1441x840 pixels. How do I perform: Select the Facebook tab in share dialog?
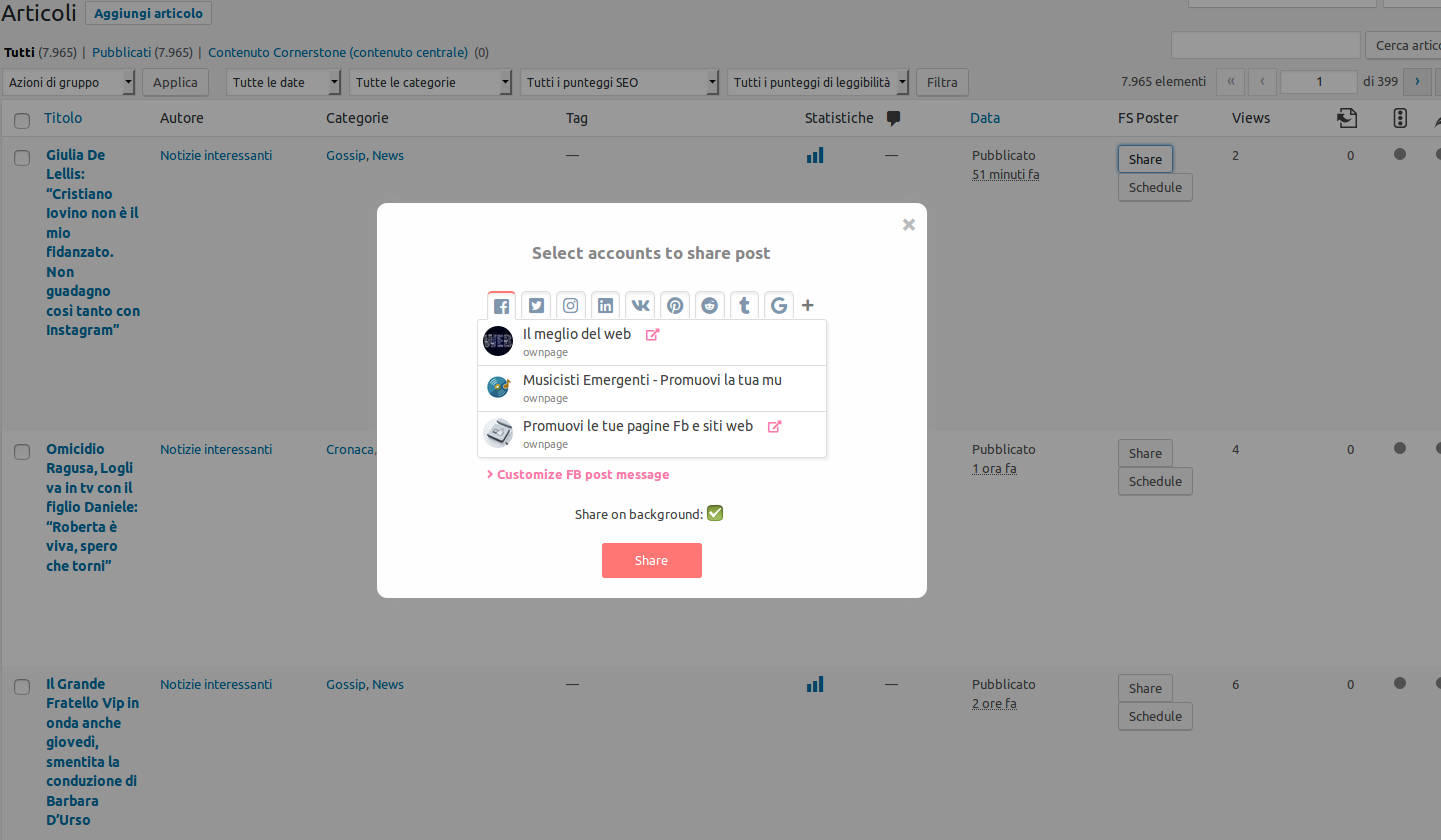501,306
